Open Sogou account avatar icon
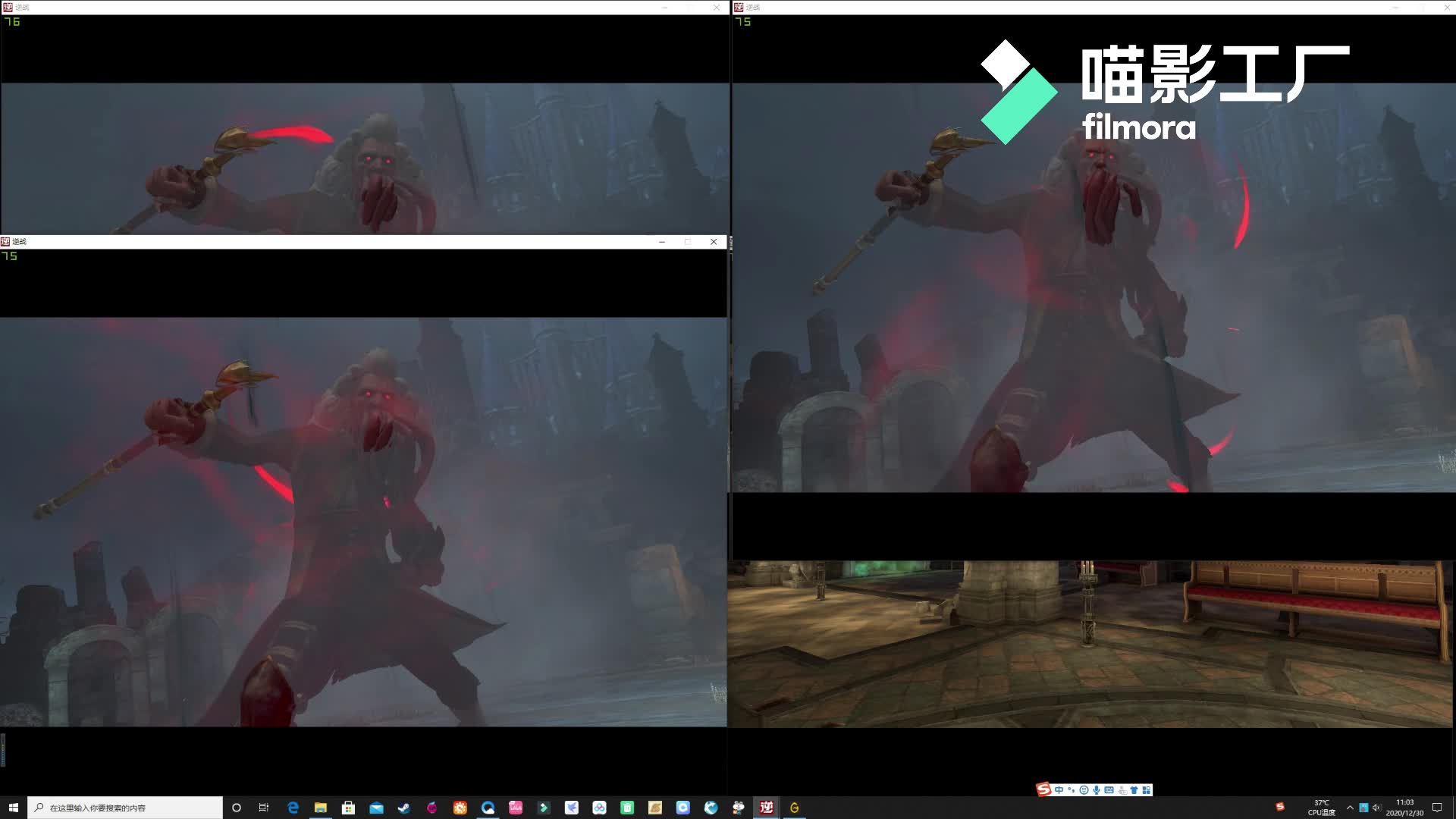Viewport: 1456px width, 819px height. [x=1122, y=790]
